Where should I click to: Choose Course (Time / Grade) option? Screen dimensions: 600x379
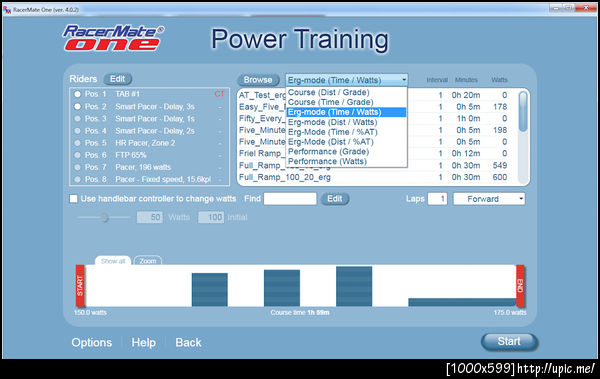[346, 102]
